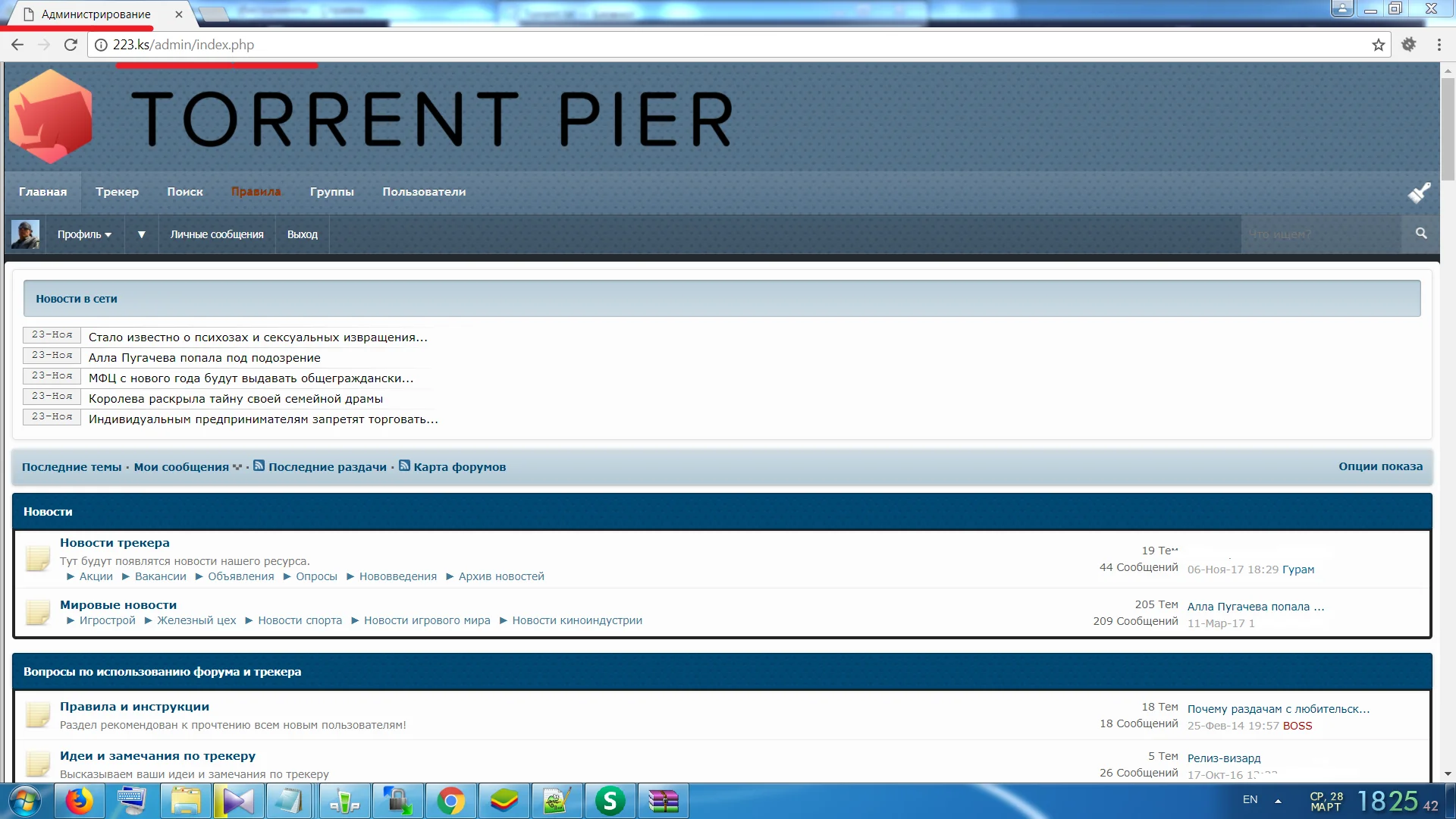Screen dimensions: 1456x819
Task: Open the Трекер menu item
Action: click(117, 192)
